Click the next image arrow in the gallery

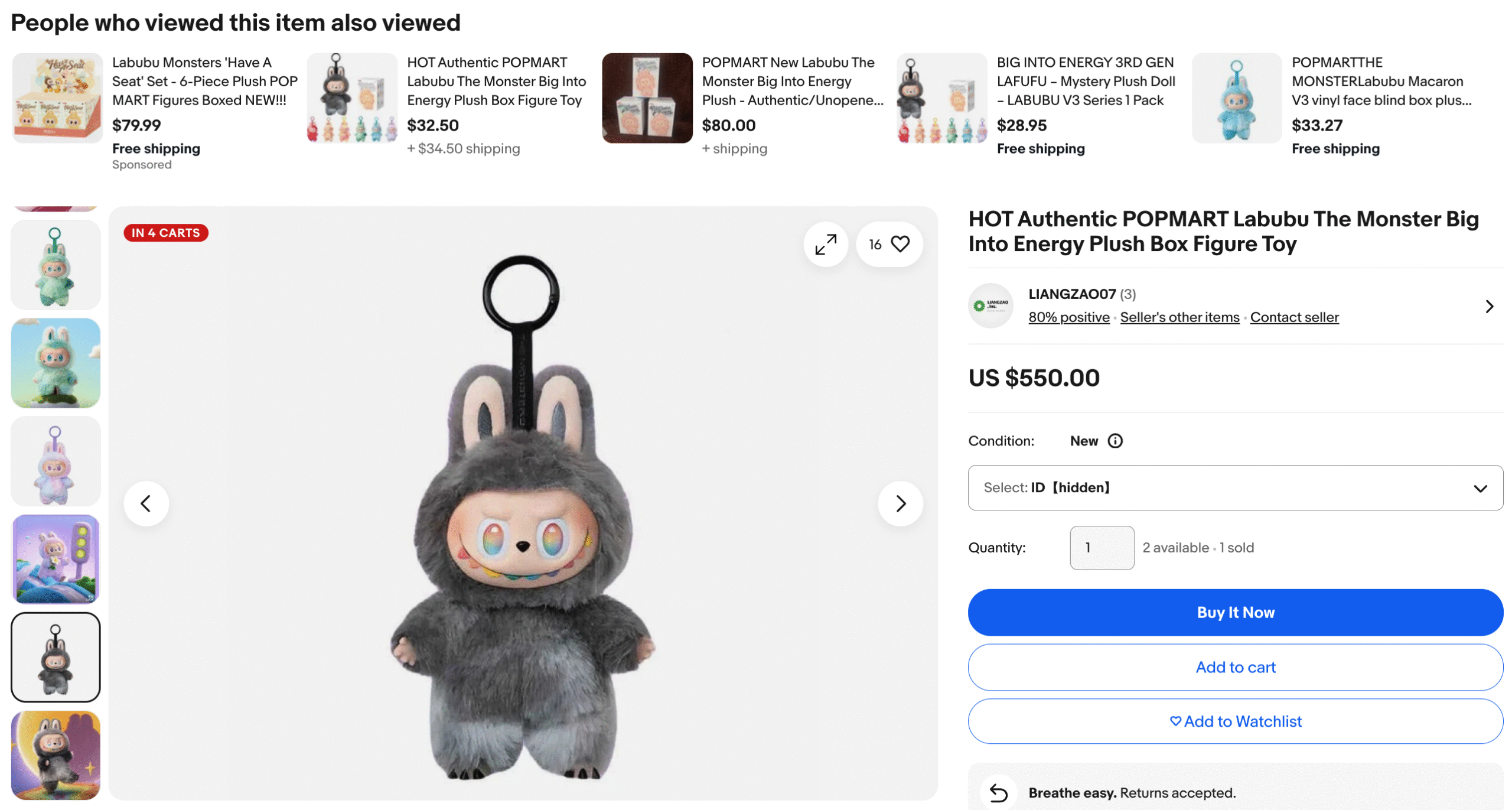[x=901, y=503]
